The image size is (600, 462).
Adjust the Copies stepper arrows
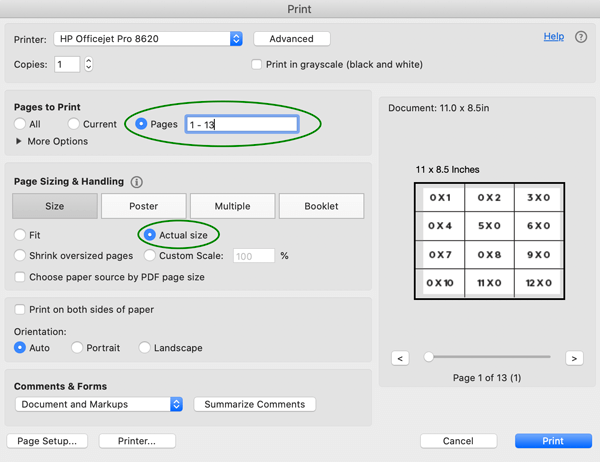point(88,64)
